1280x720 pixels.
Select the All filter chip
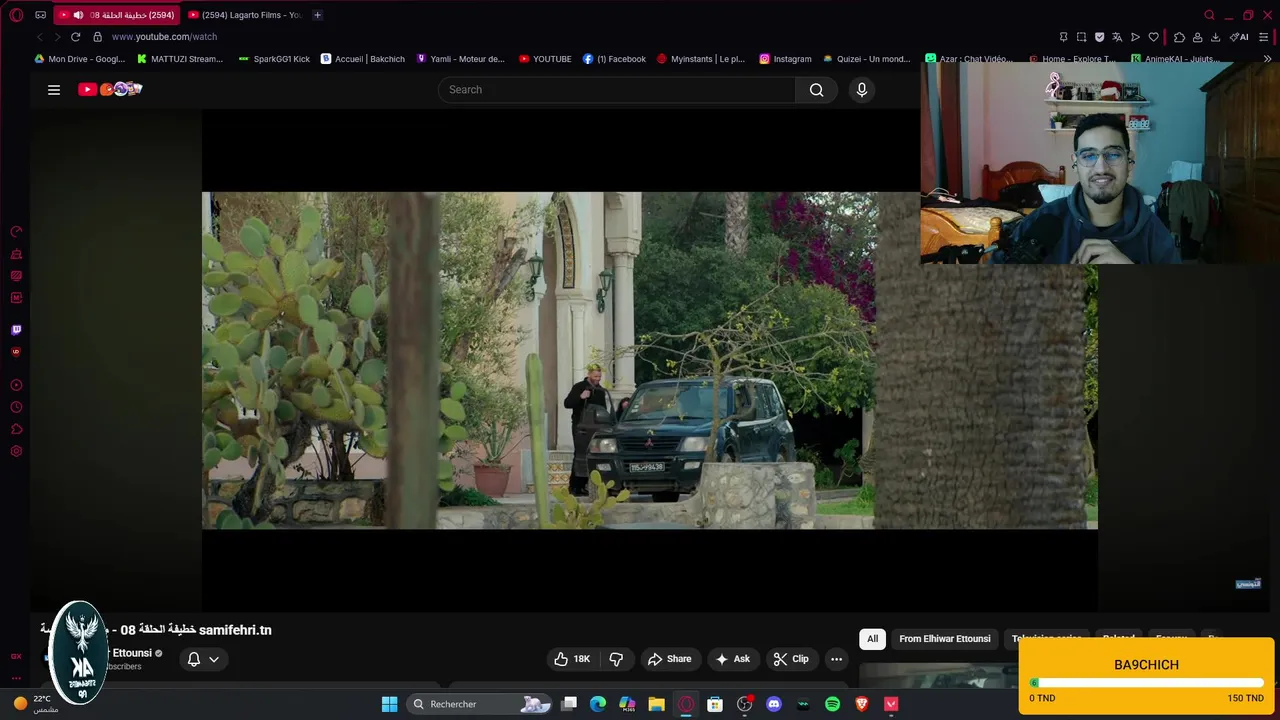pyautogui.click(x=872, y=639)
